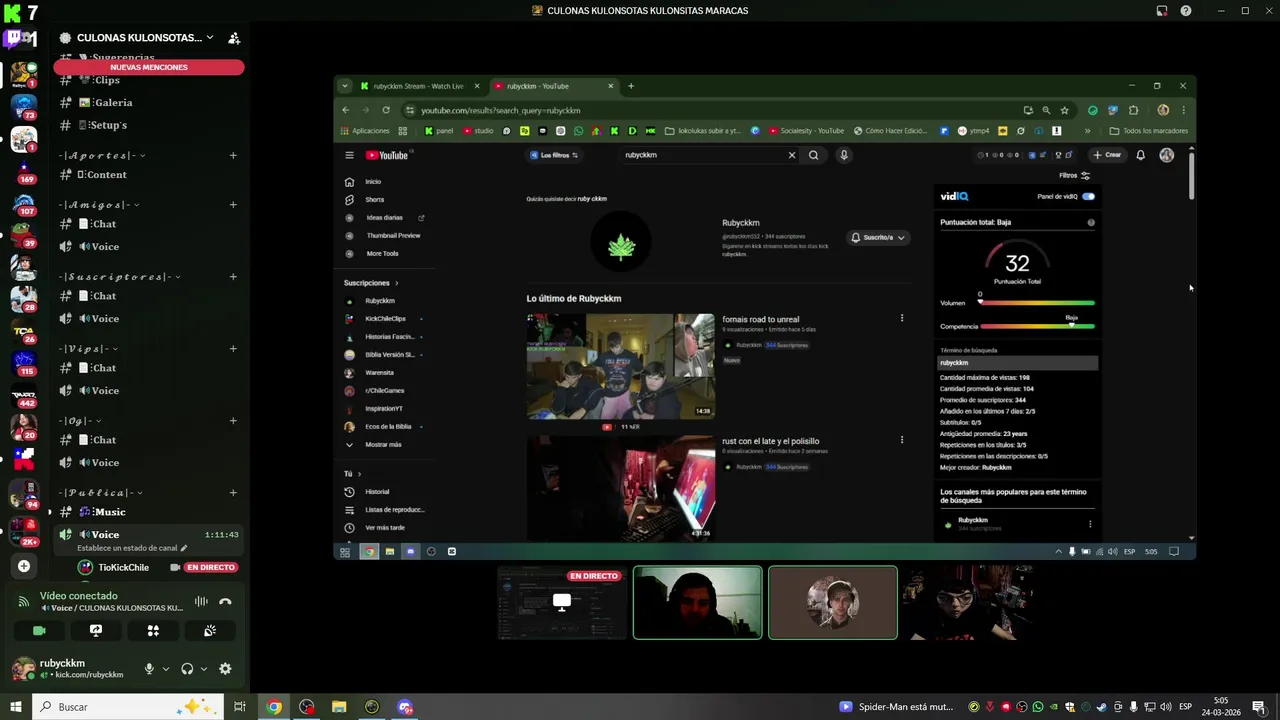This screenshot has height=720, width=1280.
Task: Open Chrome from the Windows taskbar
Action: coord(274,707)
